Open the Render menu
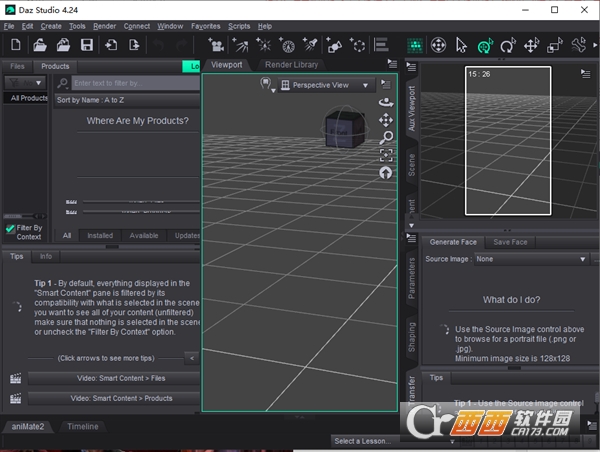The height and width of the screenshot is (452, 600). (104, 26)
